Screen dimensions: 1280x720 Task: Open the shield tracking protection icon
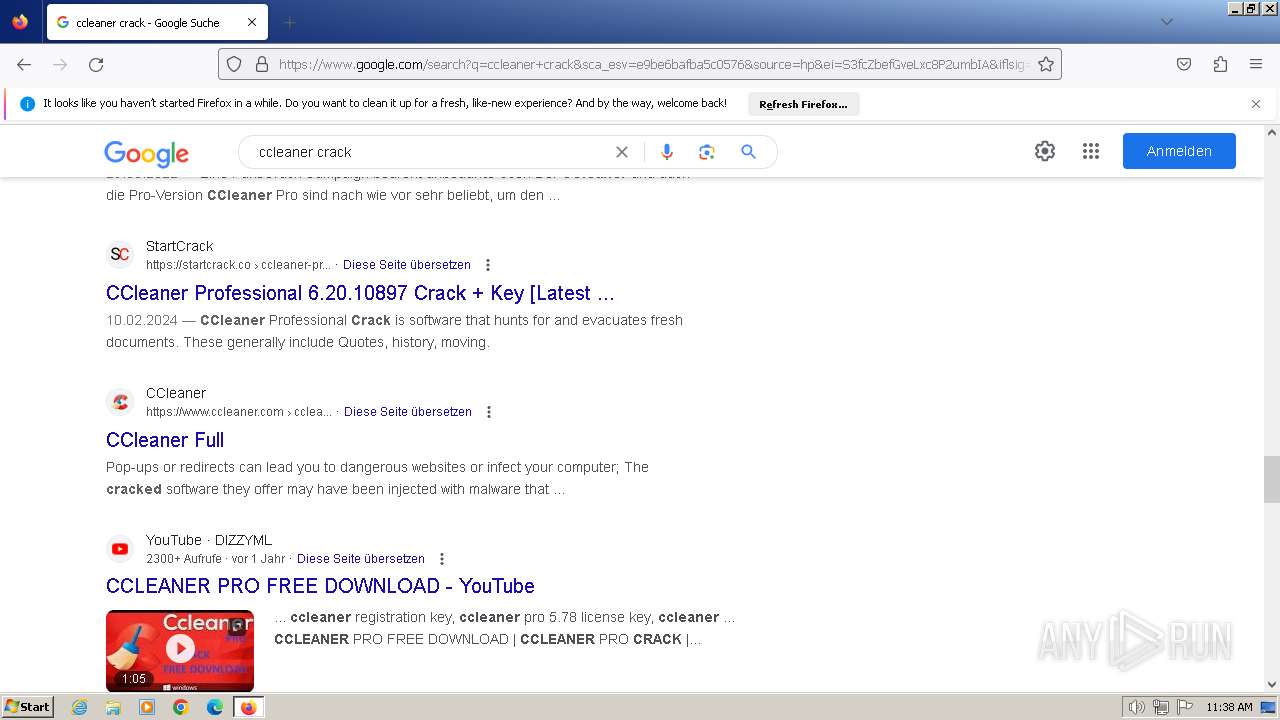click(234, 64)
